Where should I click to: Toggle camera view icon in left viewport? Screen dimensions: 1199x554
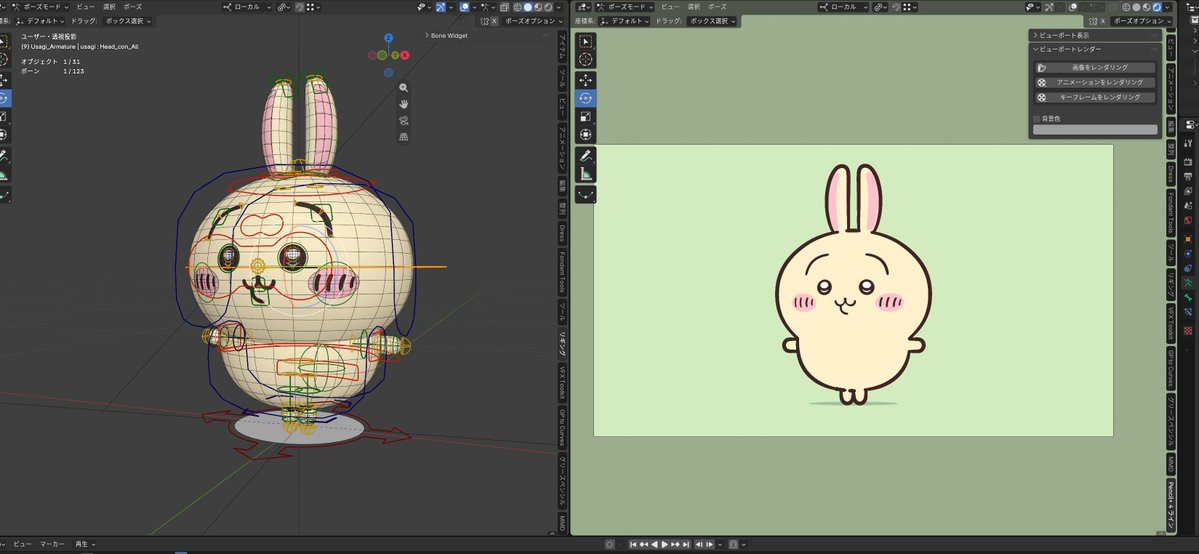[x=404, y=120]
